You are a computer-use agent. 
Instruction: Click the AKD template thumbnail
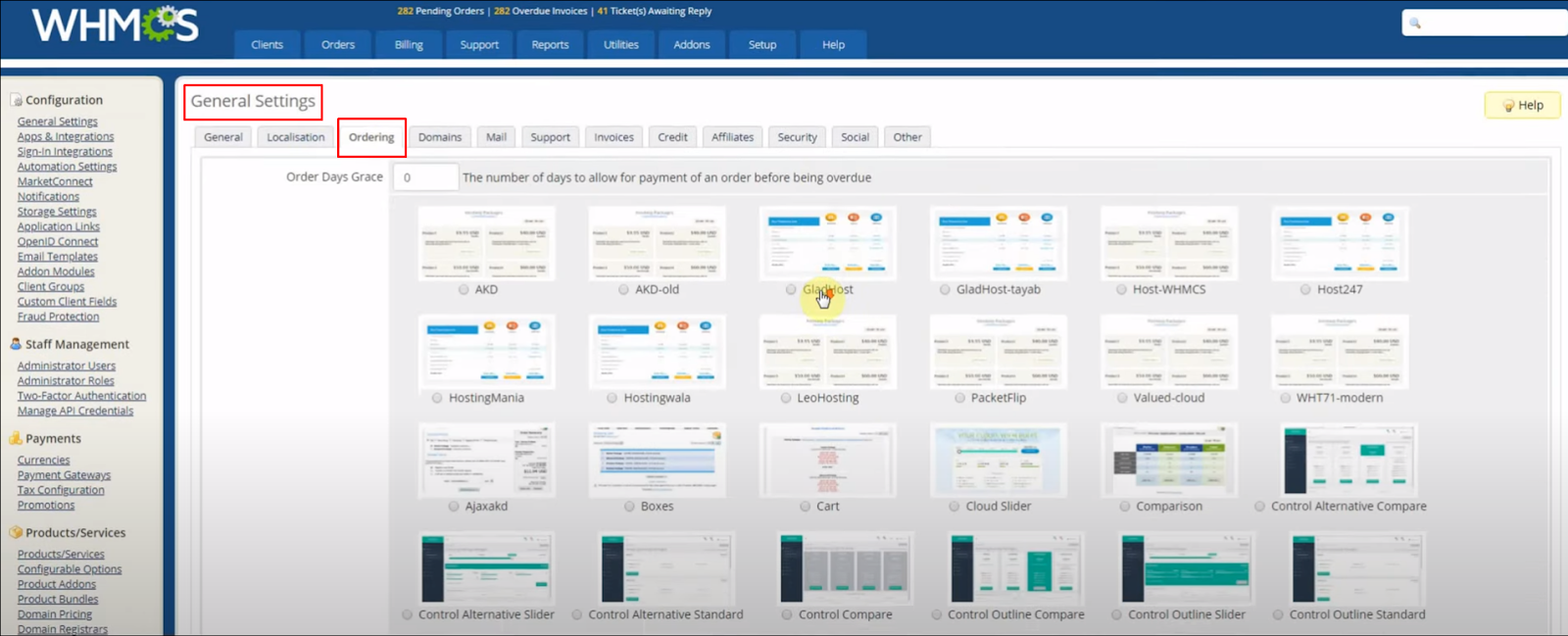click(486, 243)
